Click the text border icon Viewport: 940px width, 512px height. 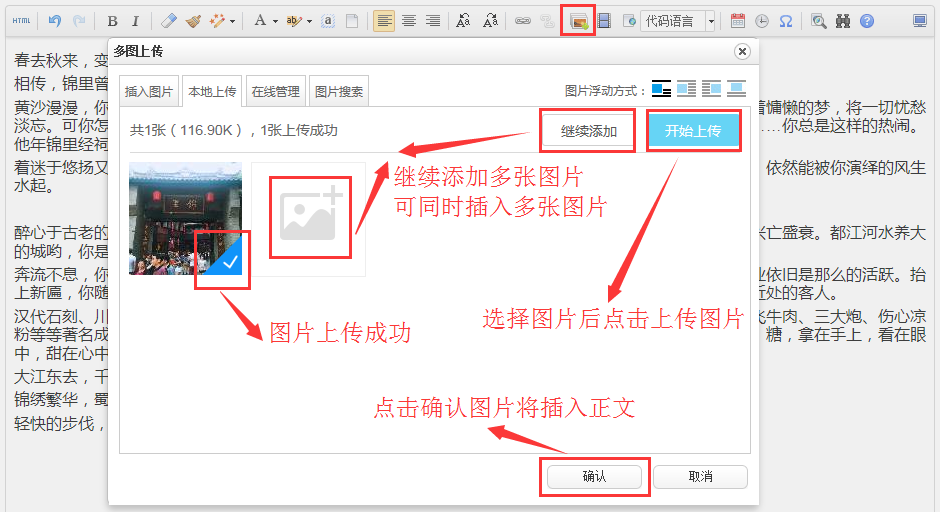328,21
